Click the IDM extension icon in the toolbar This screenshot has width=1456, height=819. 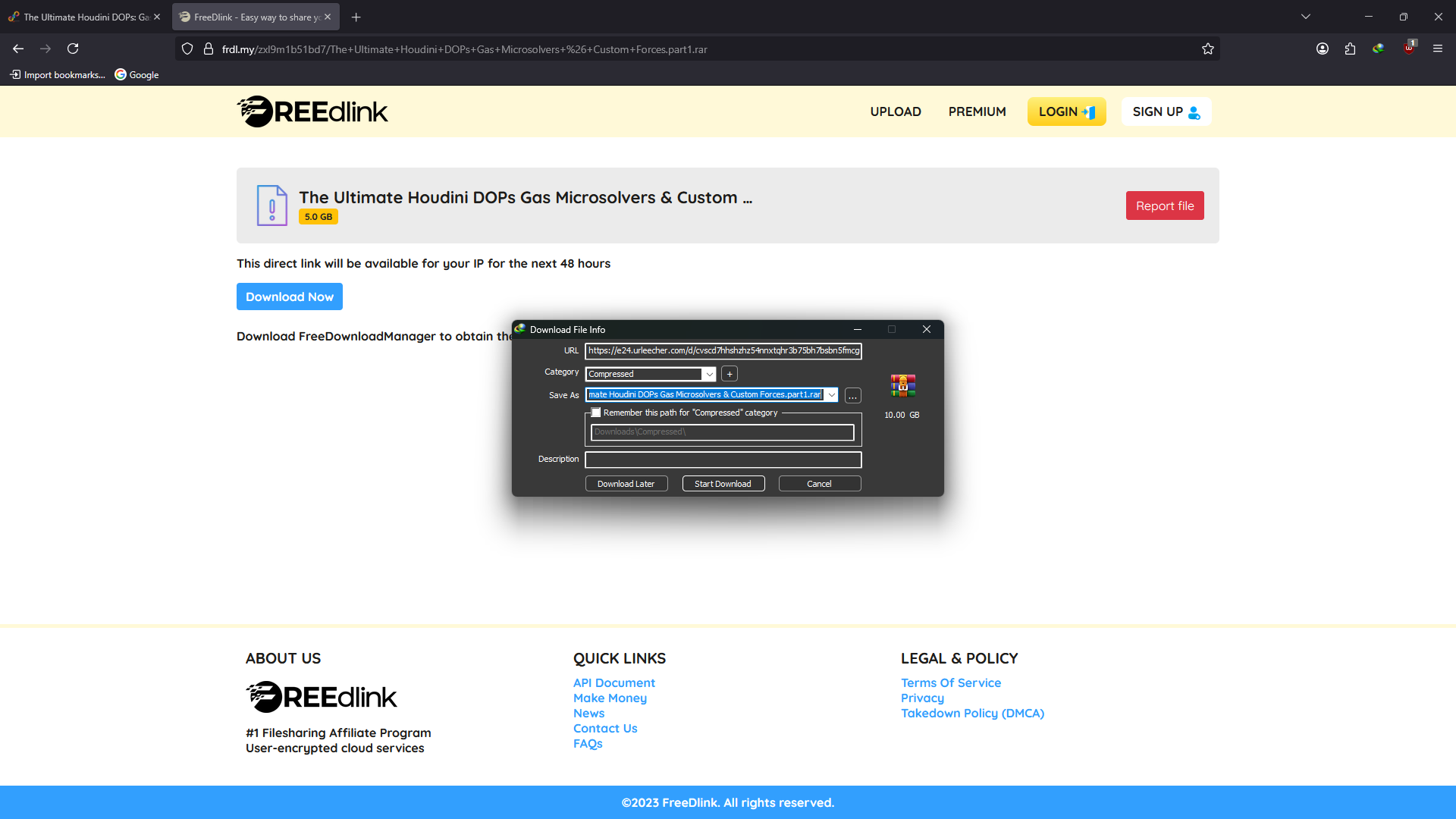click(1379, 49)
